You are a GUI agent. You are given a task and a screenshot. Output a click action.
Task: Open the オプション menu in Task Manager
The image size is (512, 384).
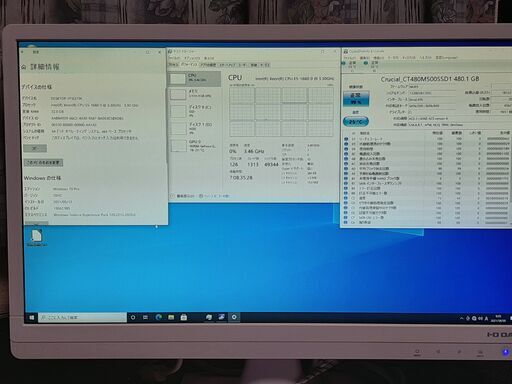tap(192, 58)
